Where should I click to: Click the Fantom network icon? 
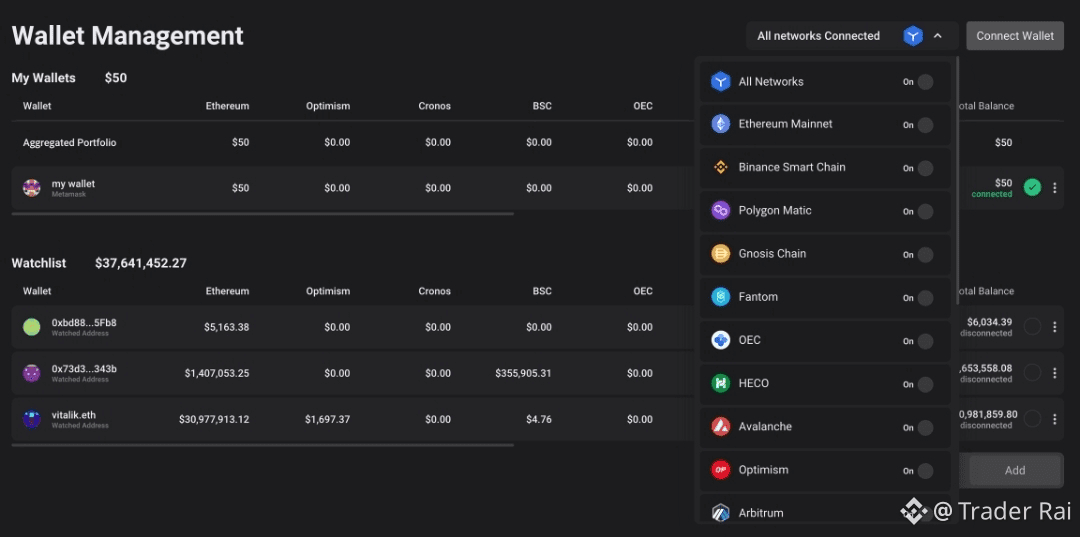click(720, 297)
